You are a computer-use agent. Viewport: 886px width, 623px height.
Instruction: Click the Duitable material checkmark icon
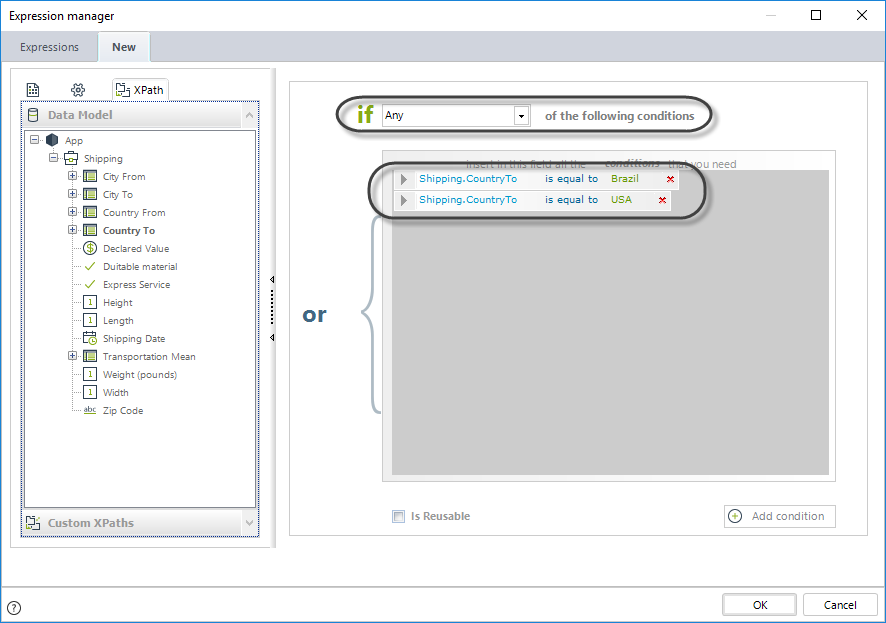point(90,266)
